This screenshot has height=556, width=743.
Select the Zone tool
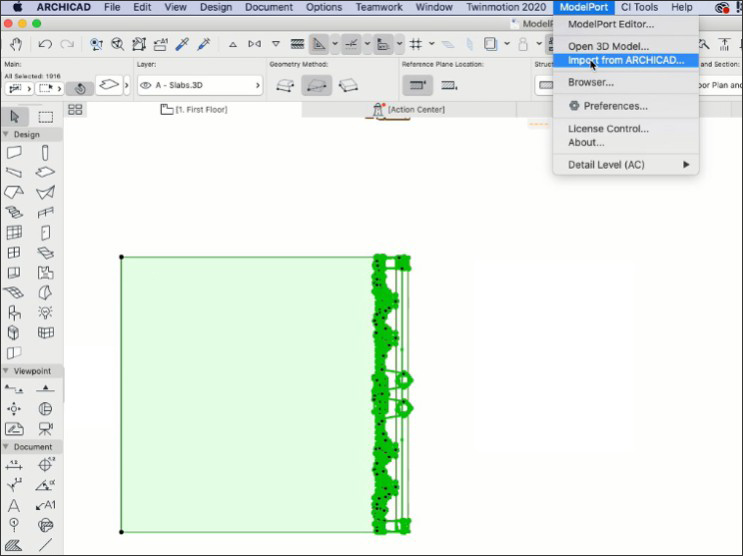click(x=45, y=273)
